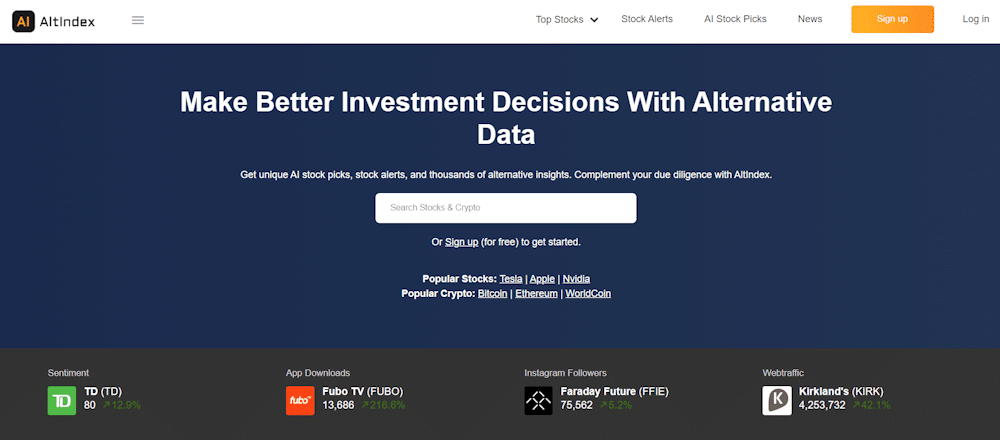Click the Sign up (for free) link

[x=462, y=242]
